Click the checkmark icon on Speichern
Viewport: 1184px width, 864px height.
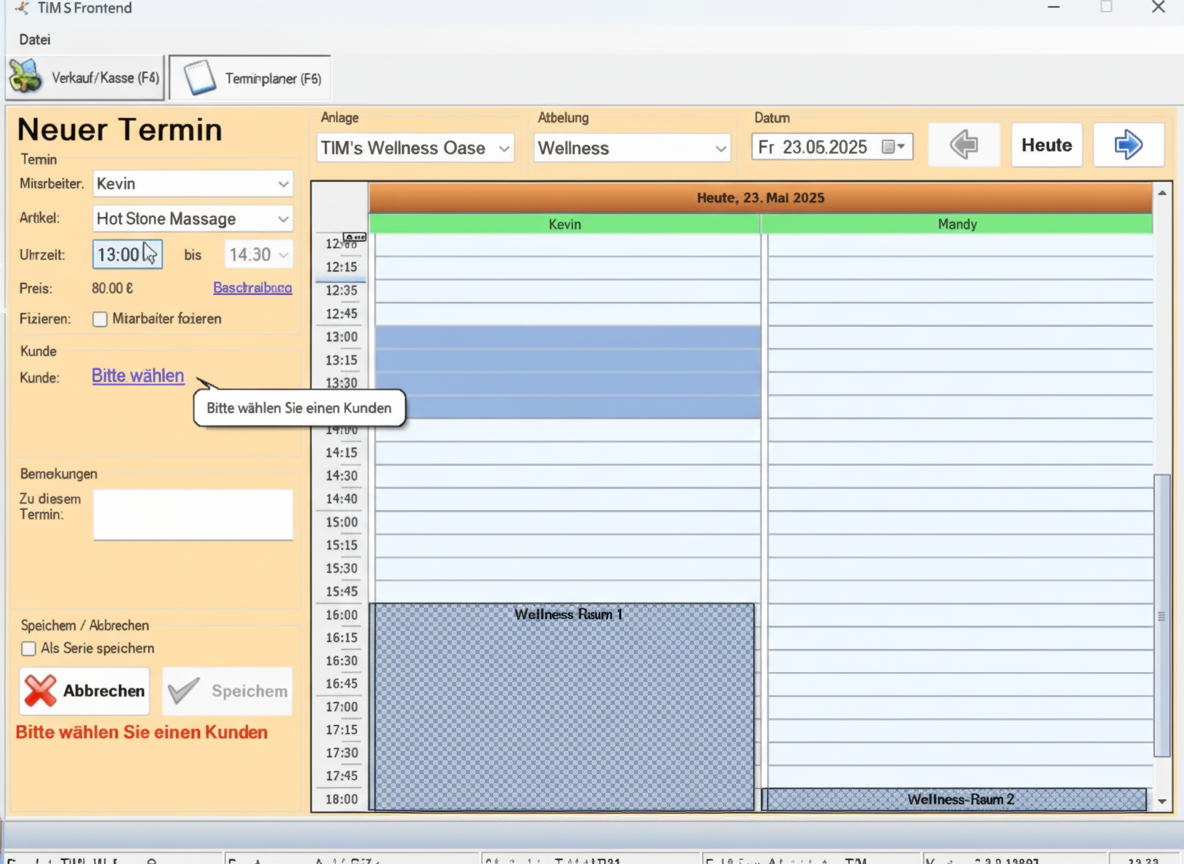pyautogui.click(x=185, y=691)
